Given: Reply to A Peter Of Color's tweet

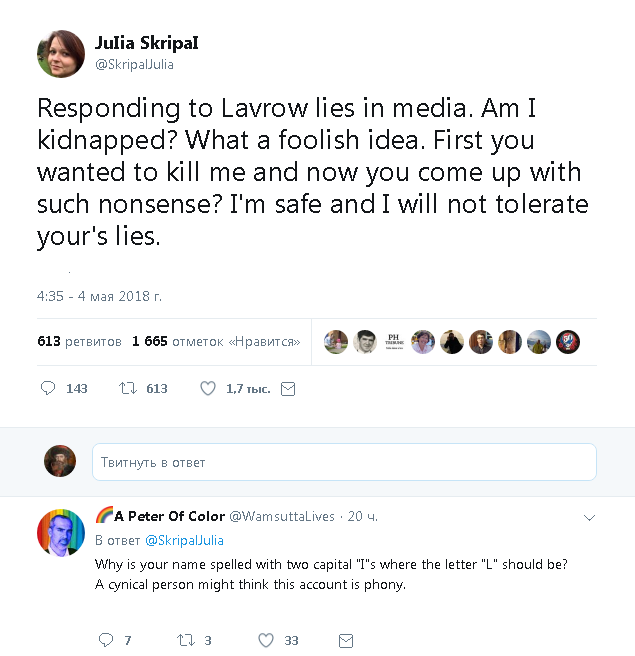Looking at the screenshot, I should 106,640.
